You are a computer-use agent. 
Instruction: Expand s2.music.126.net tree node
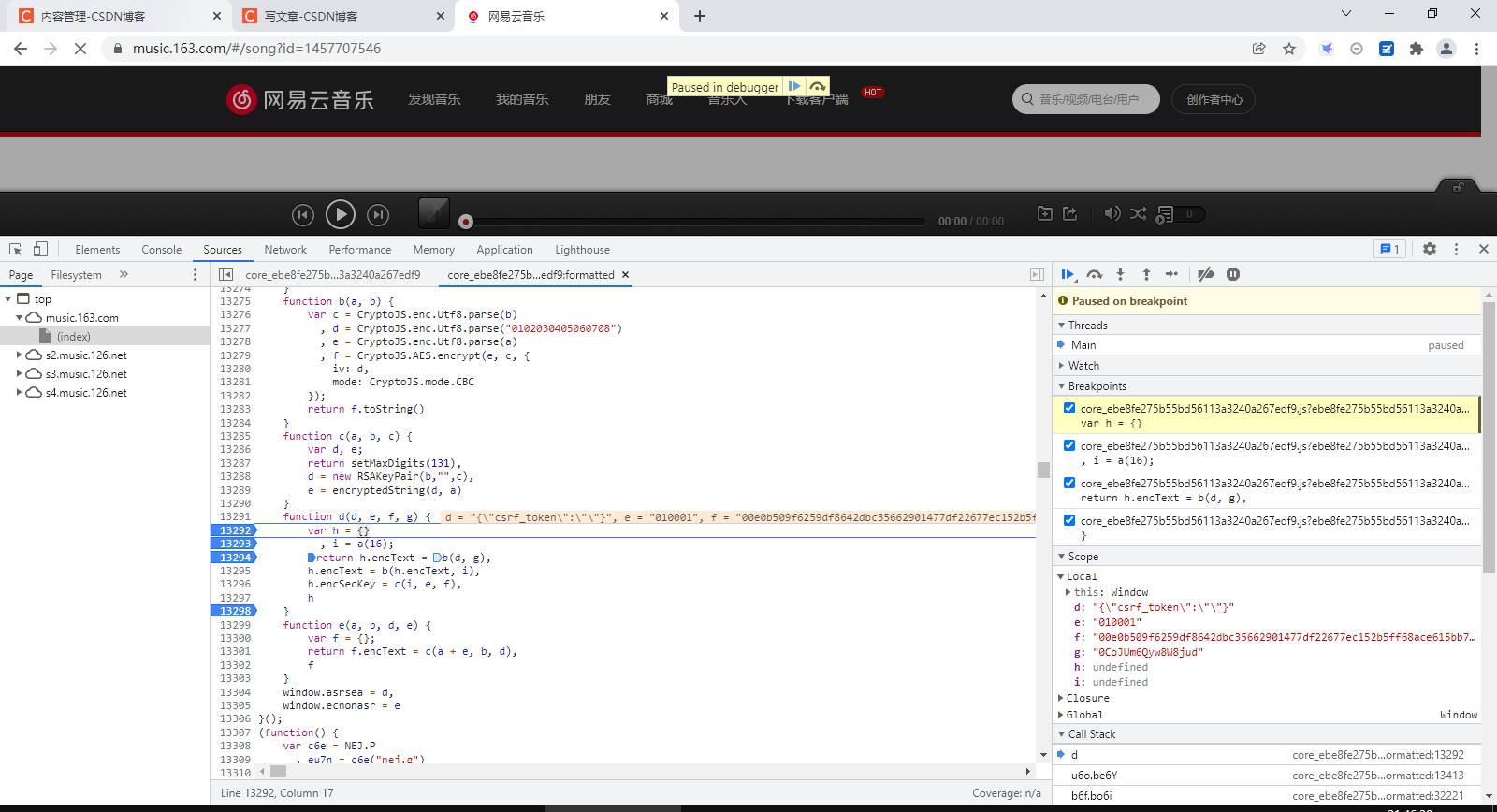19,355
